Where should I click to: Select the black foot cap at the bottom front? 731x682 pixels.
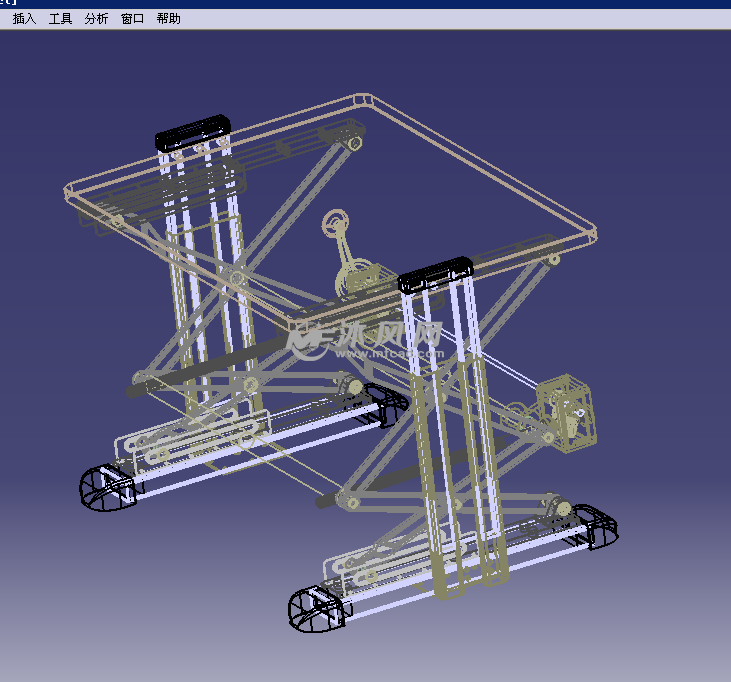(319, 607)
